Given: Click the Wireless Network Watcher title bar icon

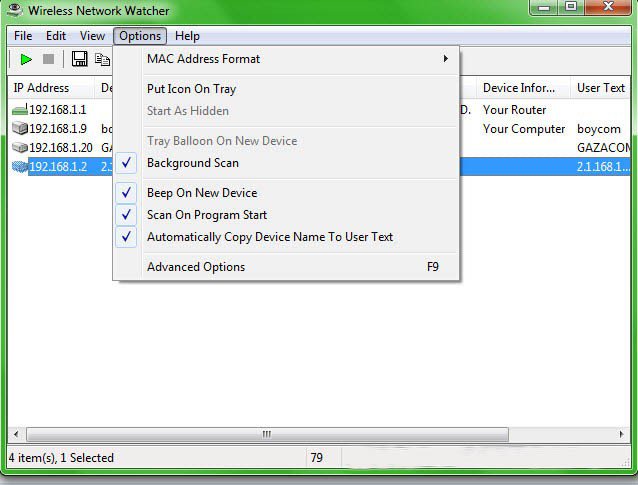Looking at the screenshot, I should pos(14,11).
